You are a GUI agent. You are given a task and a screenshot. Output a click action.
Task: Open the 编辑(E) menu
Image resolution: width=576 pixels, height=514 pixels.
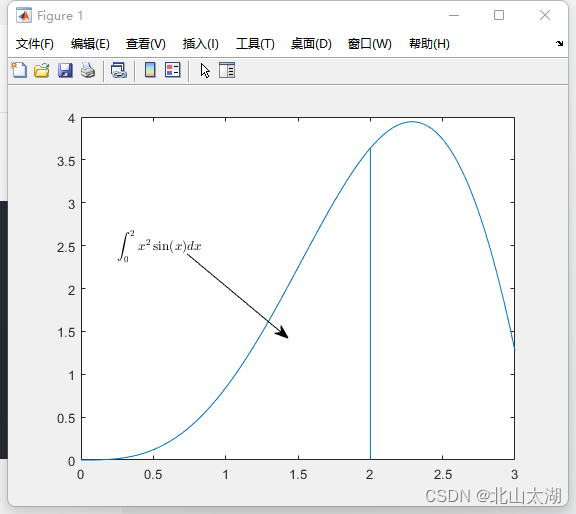(90, 44)
